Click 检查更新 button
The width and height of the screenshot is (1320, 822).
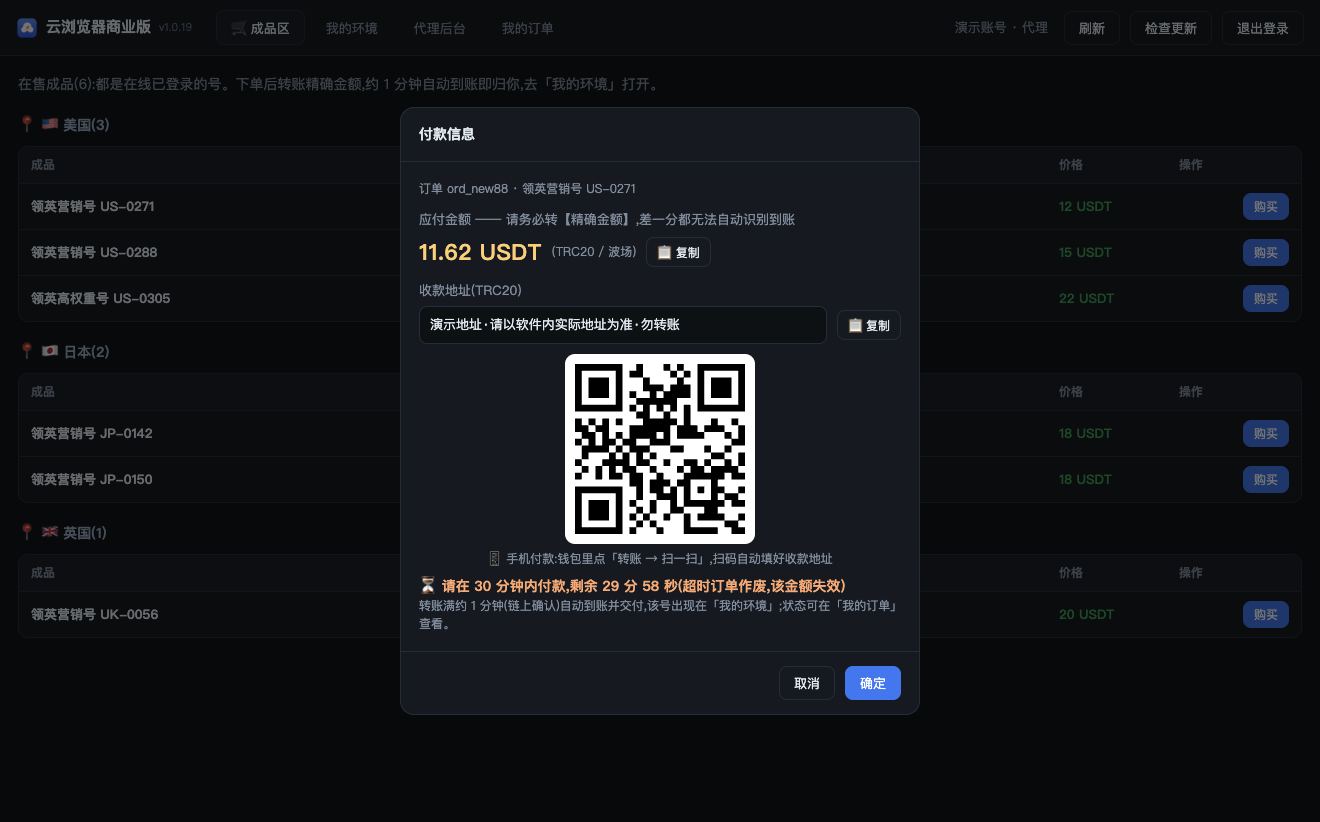(1171, 28)
